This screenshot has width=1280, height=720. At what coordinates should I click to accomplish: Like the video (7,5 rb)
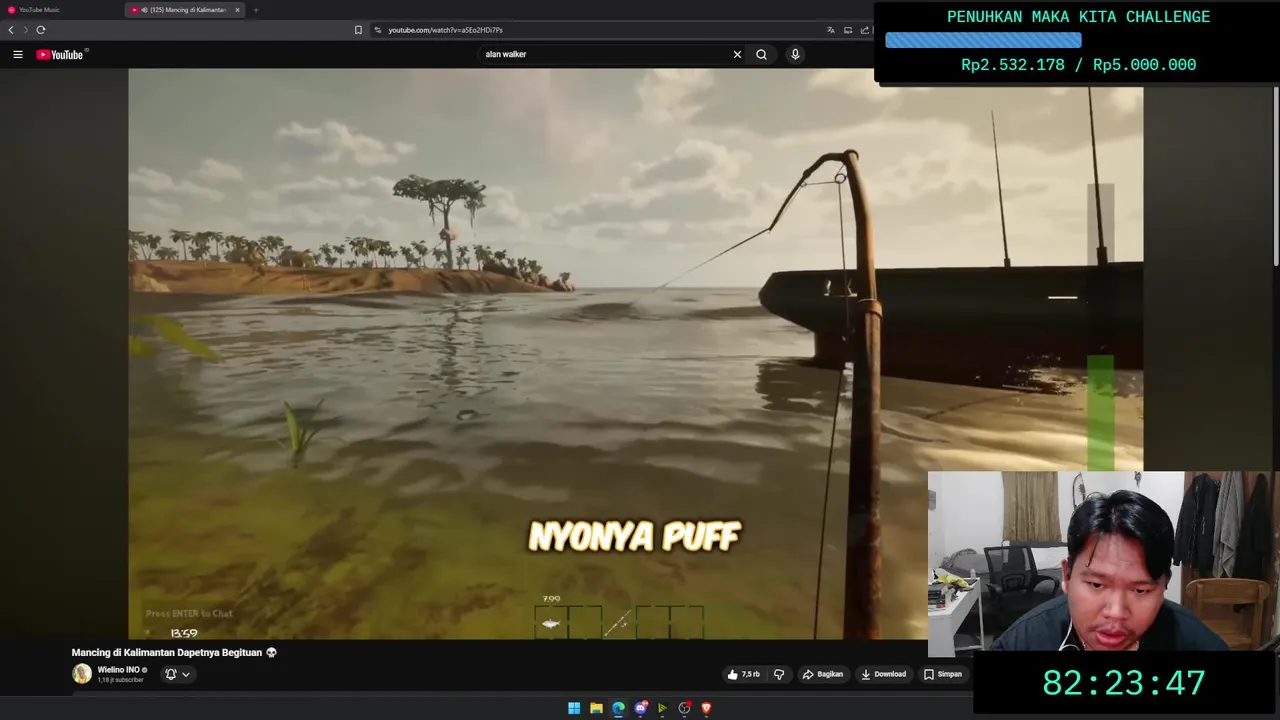pos(743,674)
